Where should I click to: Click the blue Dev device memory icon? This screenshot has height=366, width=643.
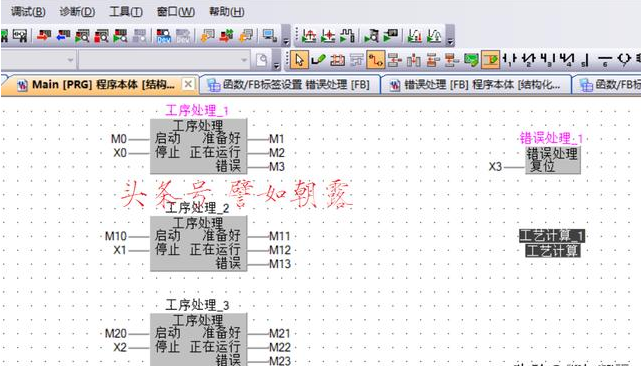(x=164, y=36)
